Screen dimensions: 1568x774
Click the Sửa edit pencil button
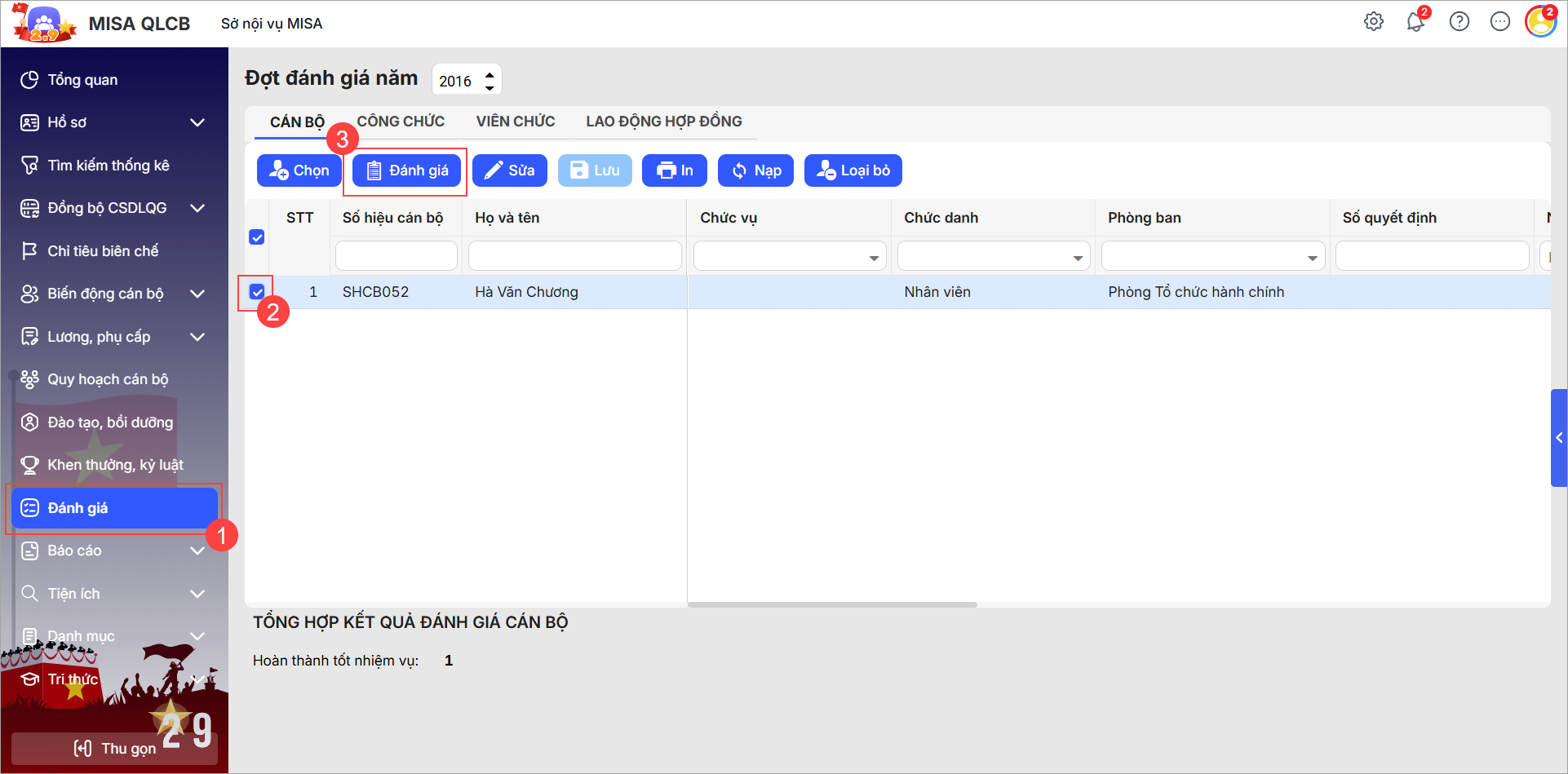click(x=509, y=170)
